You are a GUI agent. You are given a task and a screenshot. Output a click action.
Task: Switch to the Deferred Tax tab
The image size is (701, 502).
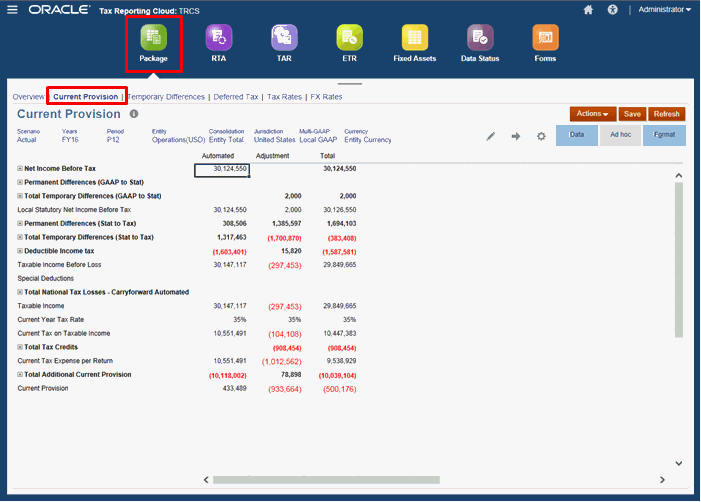coord(236,97)
